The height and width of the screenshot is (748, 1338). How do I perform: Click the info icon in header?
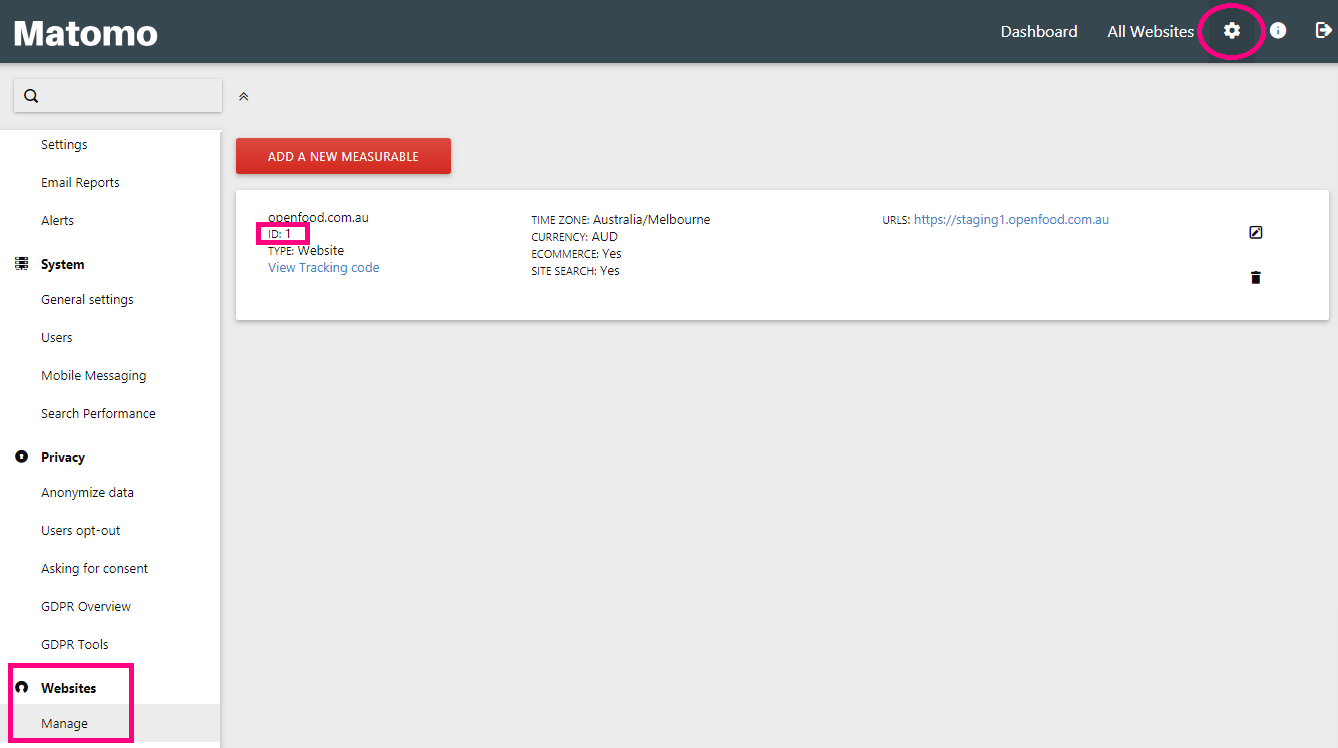click(x=1278, y=31)
